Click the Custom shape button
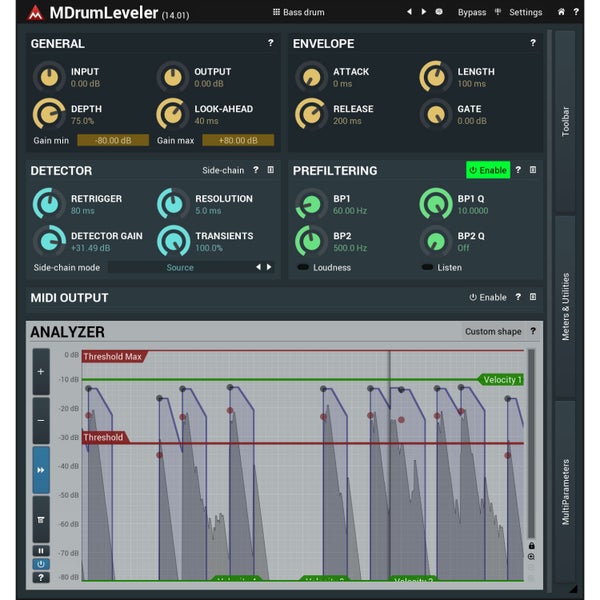 tap(493, 331)
